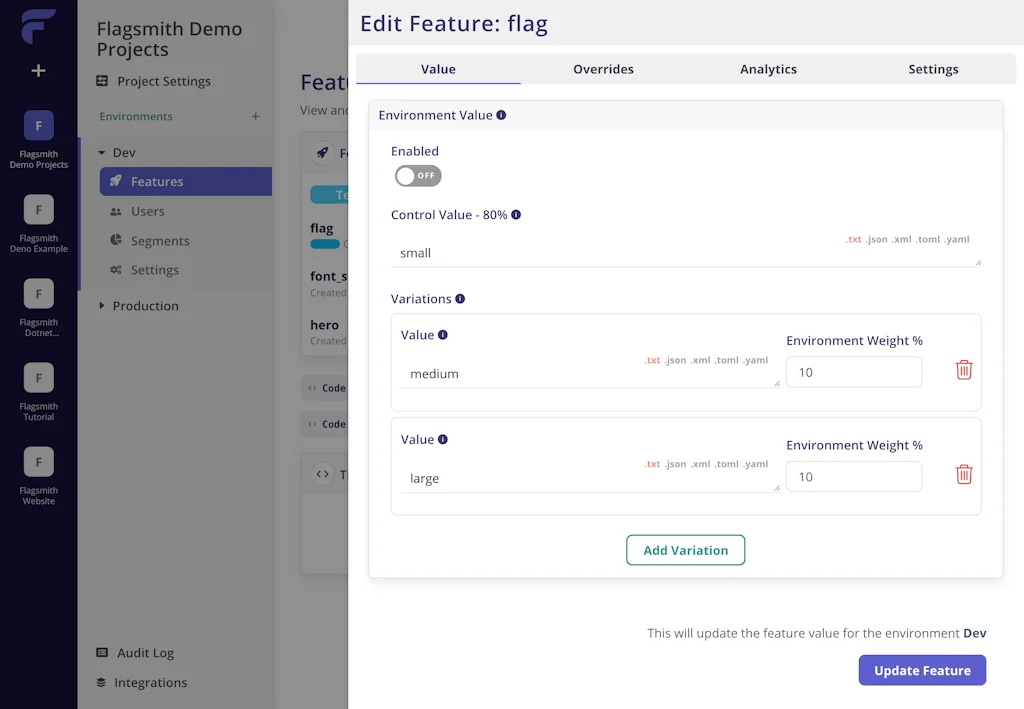Collapse the Dev environment tree
The width and height of the screenshot is (1024, 709).
point(102,153)
